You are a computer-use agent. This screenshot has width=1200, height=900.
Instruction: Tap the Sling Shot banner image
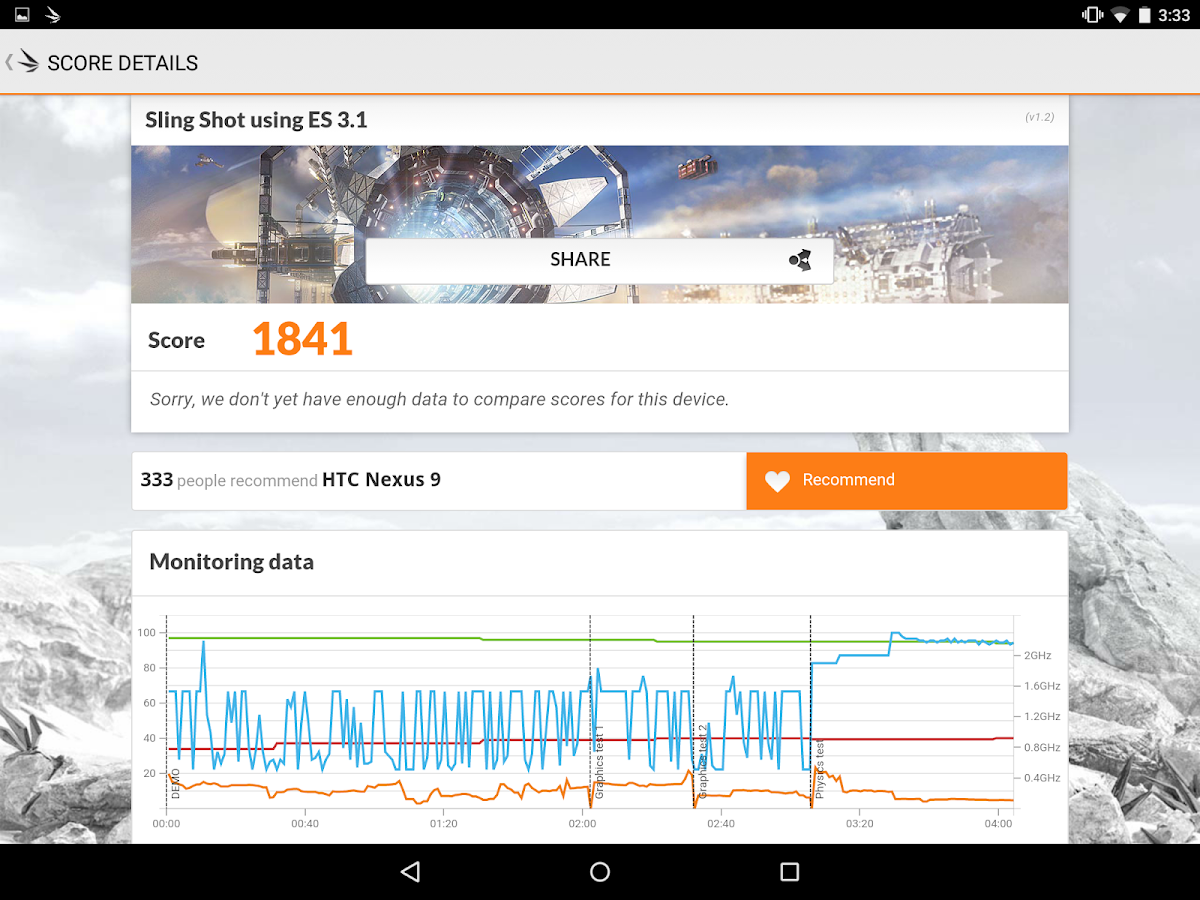coord(600,224)
